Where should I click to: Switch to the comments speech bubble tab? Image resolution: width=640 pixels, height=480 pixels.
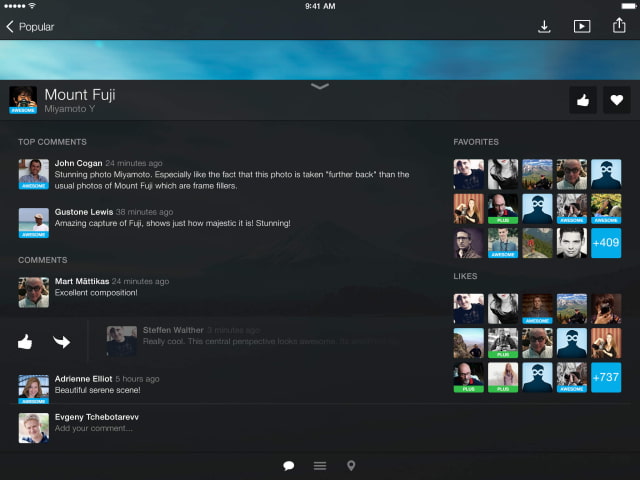pos(289,466)
